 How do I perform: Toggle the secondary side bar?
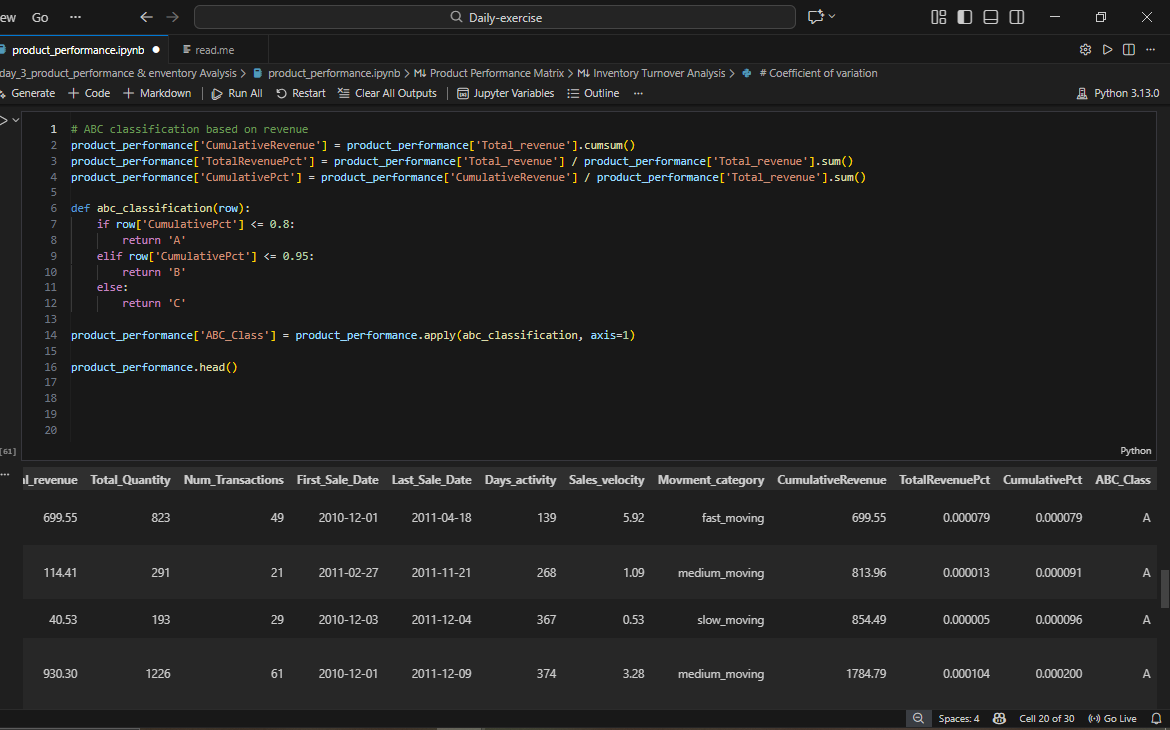point(1017,17)
